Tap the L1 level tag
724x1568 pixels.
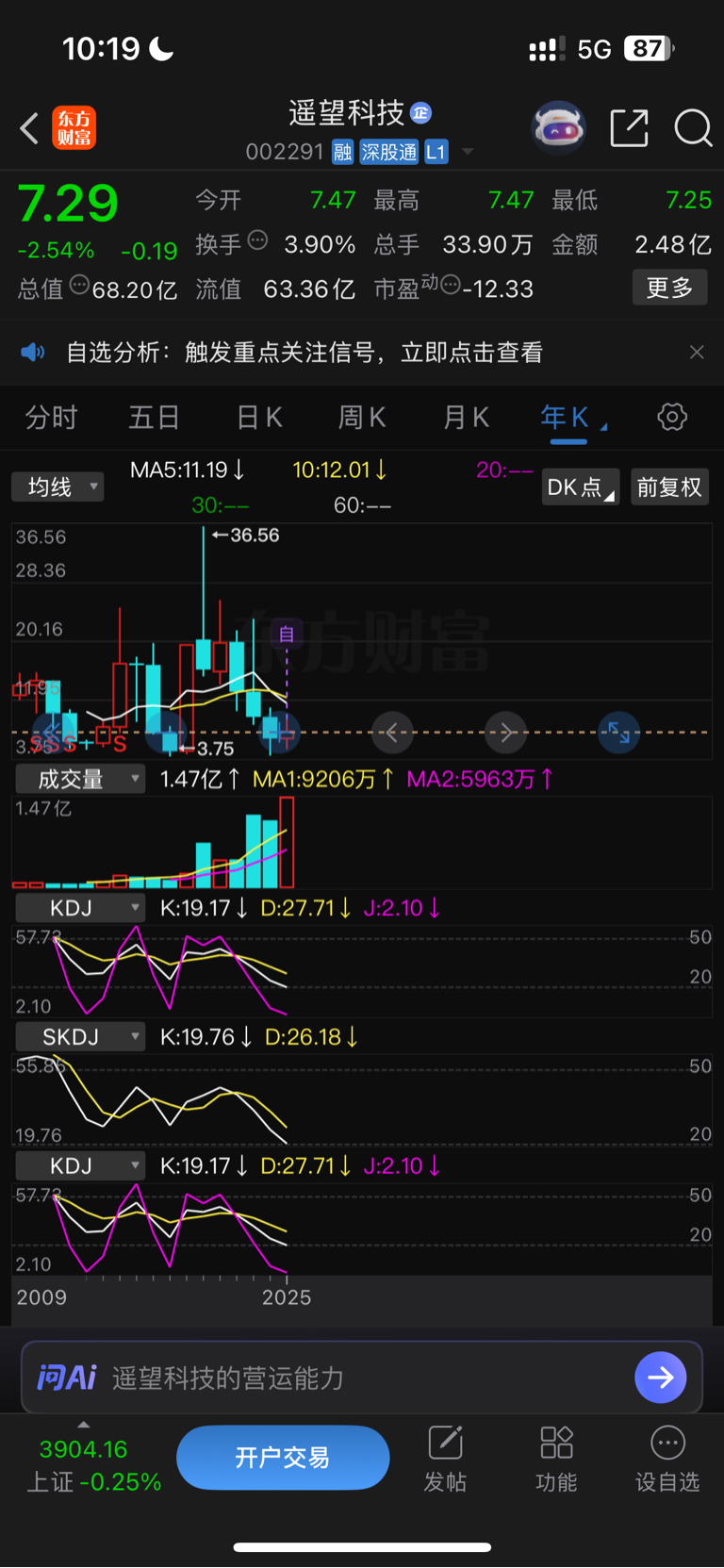point(436,152)
